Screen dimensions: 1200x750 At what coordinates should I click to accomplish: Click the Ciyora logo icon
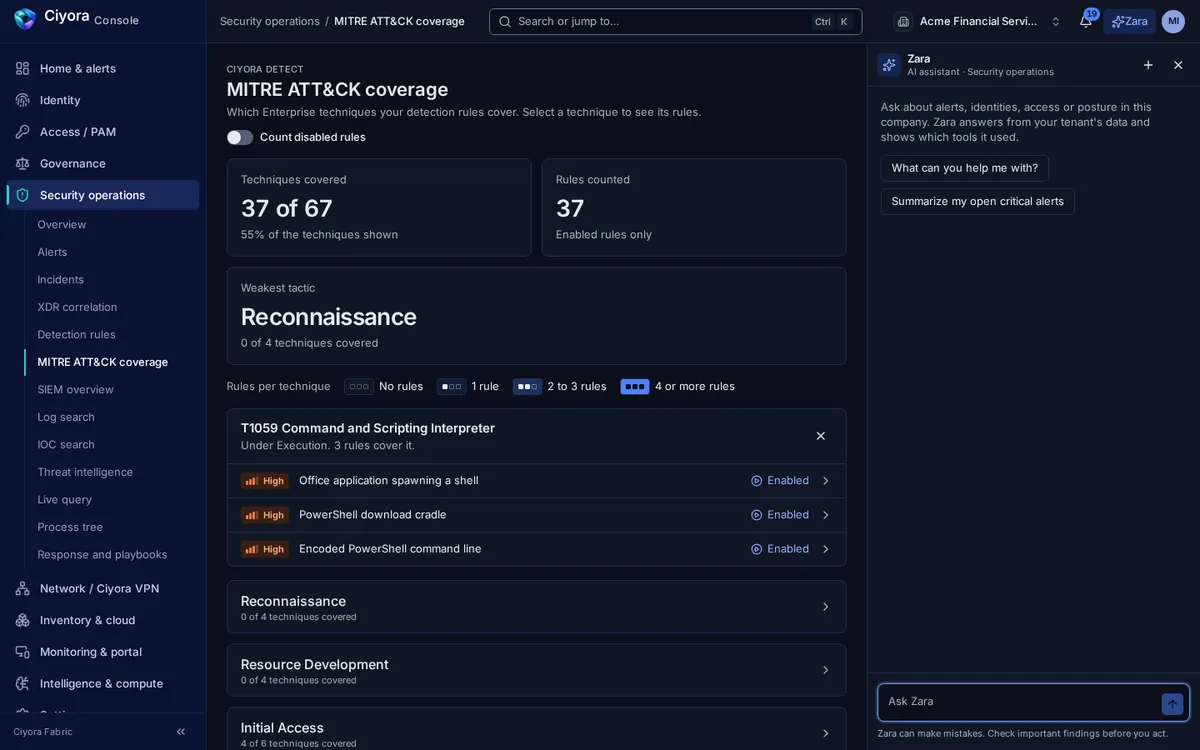click(x=25, y=18)
